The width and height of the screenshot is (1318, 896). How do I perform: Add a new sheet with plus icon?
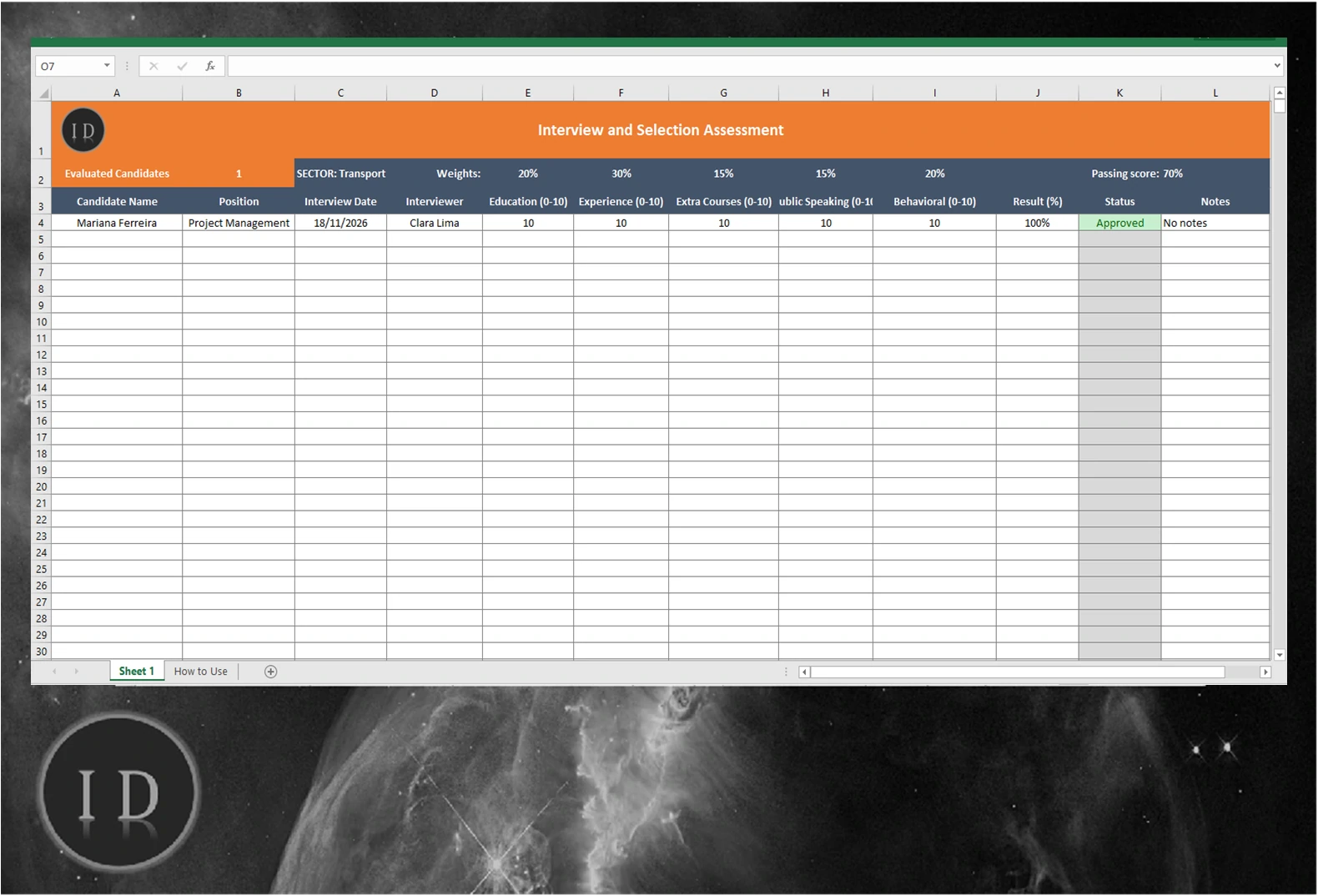(270, 672)
